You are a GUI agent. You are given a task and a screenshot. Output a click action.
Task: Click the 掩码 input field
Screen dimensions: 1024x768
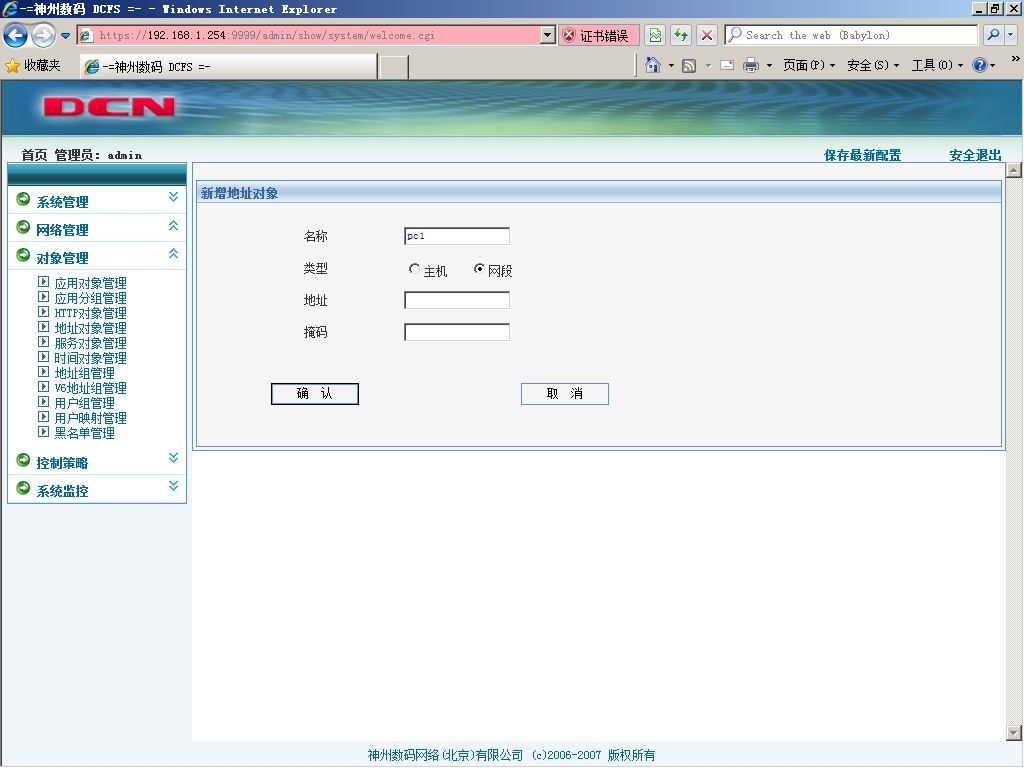pyautogui.click(x=456, y=332)
